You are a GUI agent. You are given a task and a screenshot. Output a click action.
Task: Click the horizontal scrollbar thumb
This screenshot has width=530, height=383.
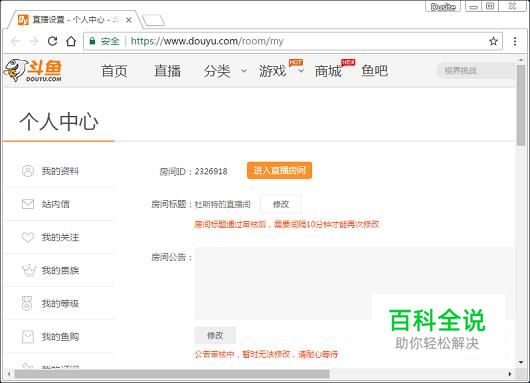click(172, 374)
